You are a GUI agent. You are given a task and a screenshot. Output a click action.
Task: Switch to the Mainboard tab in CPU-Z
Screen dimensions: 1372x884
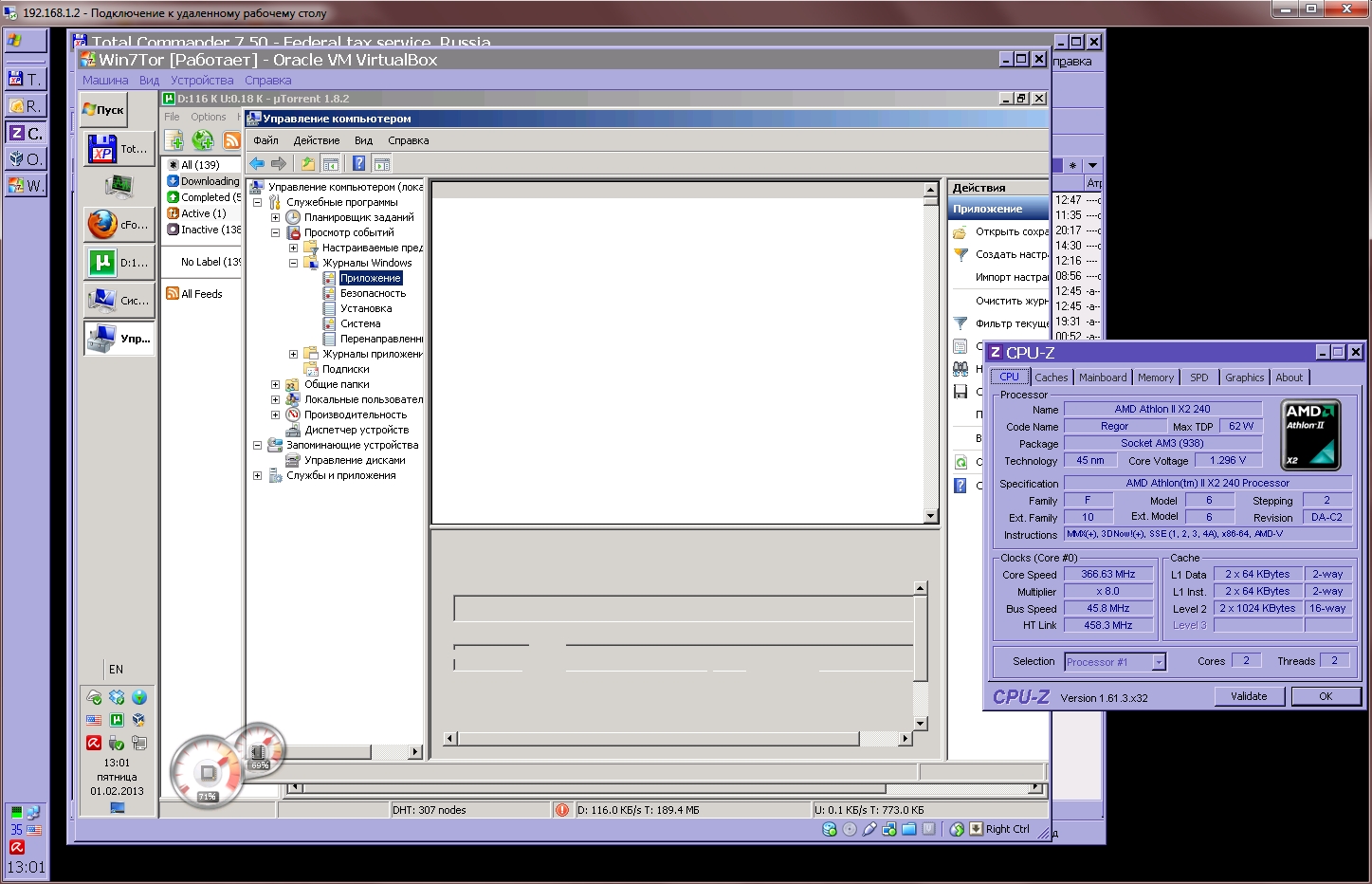click(x=1103, y=378)
